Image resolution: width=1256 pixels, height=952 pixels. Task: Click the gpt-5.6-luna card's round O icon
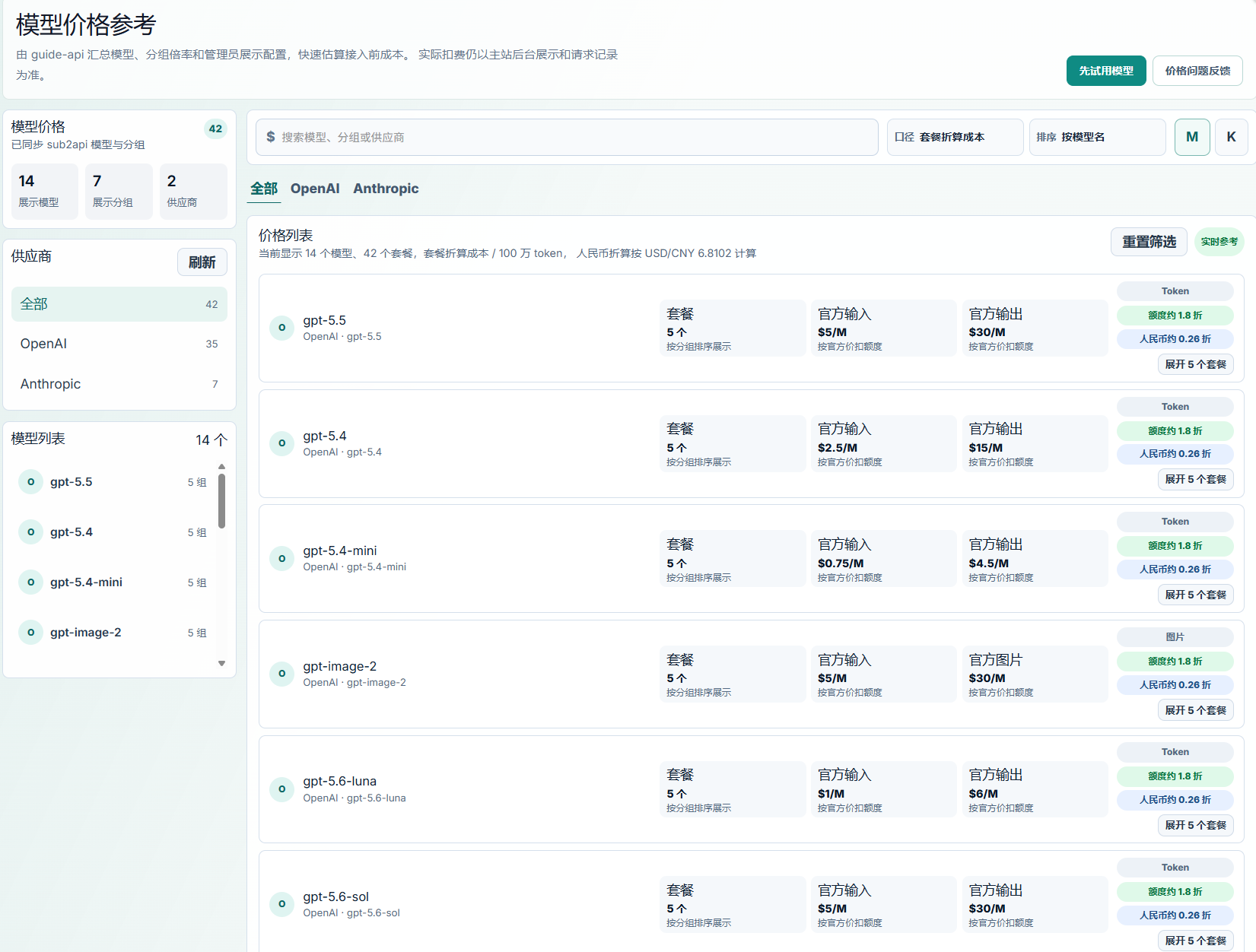(281, 789)
